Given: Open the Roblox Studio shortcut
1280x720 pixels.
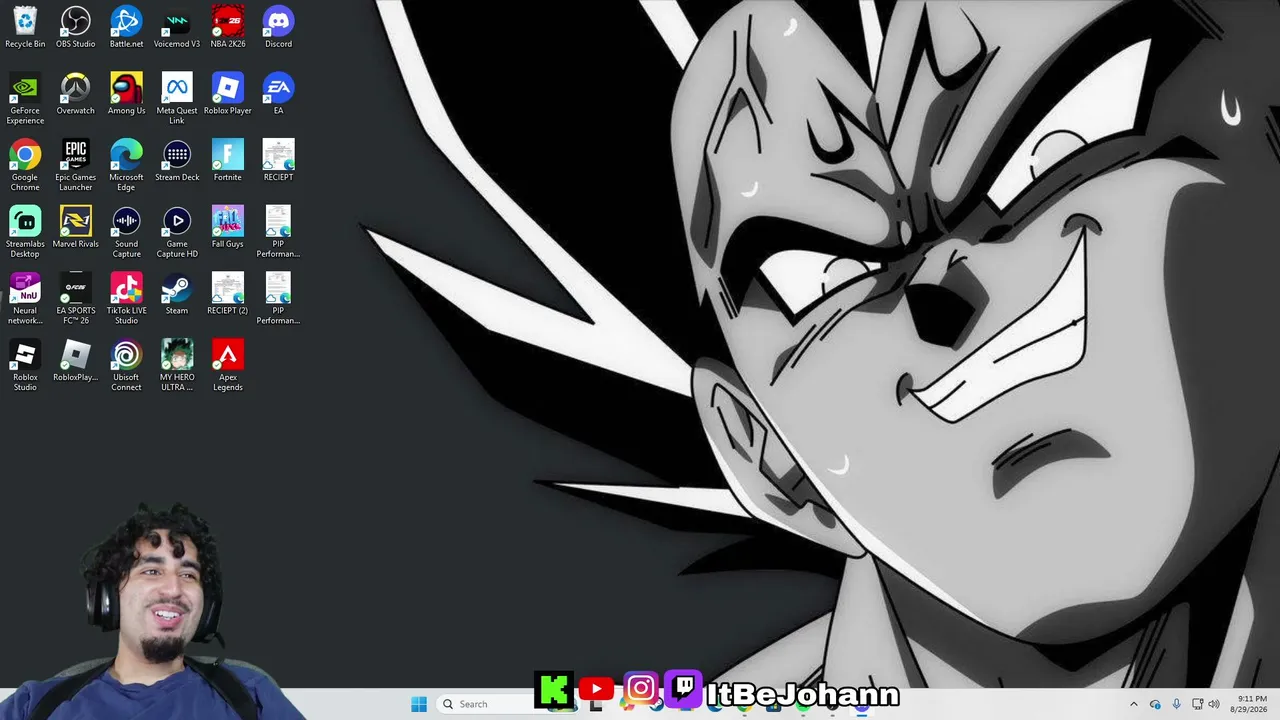Looking at the screenshot, I should pos(25,366).
